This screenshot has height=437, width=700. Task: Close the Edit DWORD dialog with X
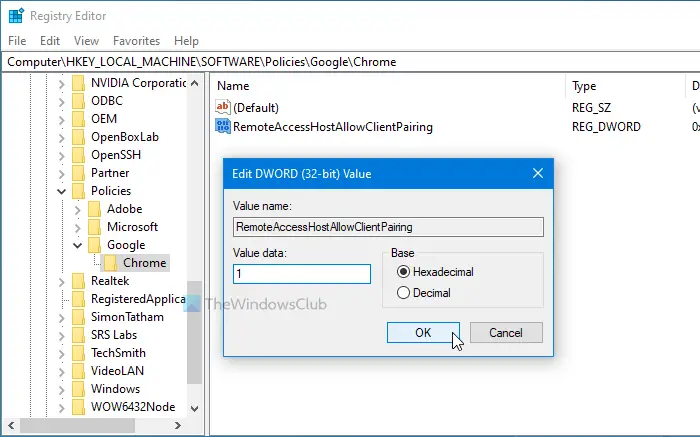coord(538,173)
